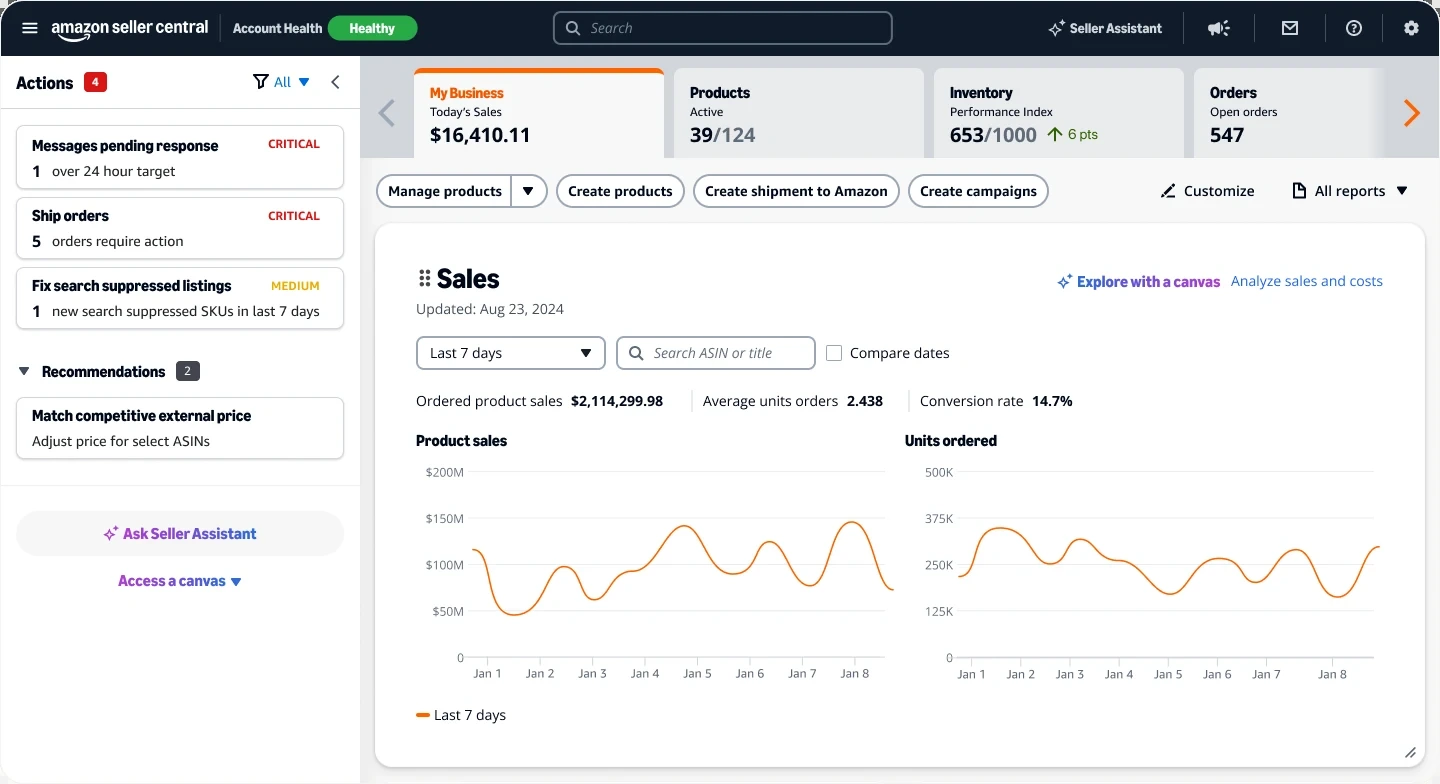This screenshot has height=784, width=1440.
Task: Click Explore with a canvas link
Action: [1139, 282]
